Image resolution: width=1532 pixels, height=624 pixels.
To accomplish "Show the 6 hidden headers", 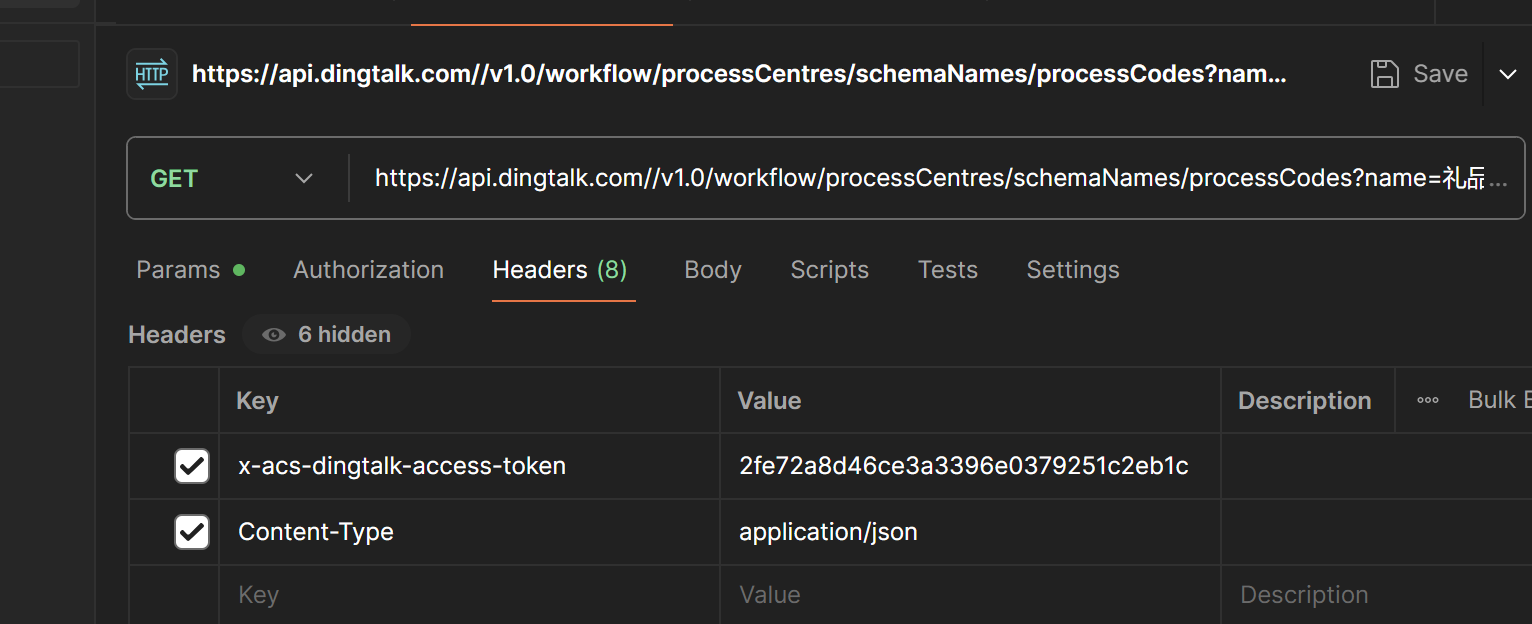I will coord(326,335).
